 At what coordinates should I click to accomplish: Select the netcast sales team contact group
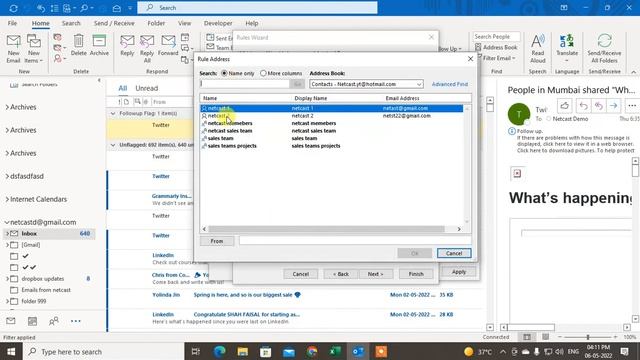pyautogui.click(x=332, y=131)
